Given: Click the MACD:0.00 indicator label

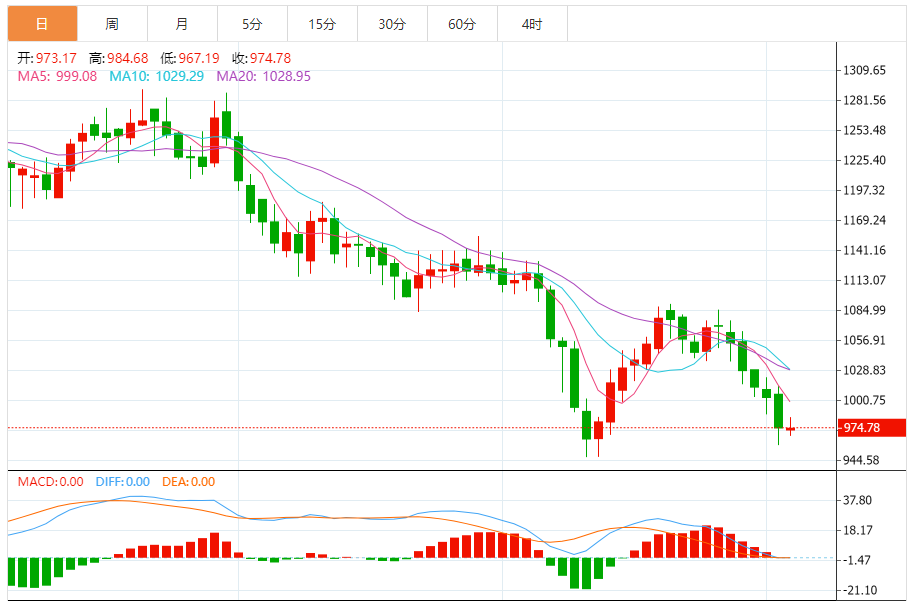Looking at the screenshot, I should [x=51, y=482].
